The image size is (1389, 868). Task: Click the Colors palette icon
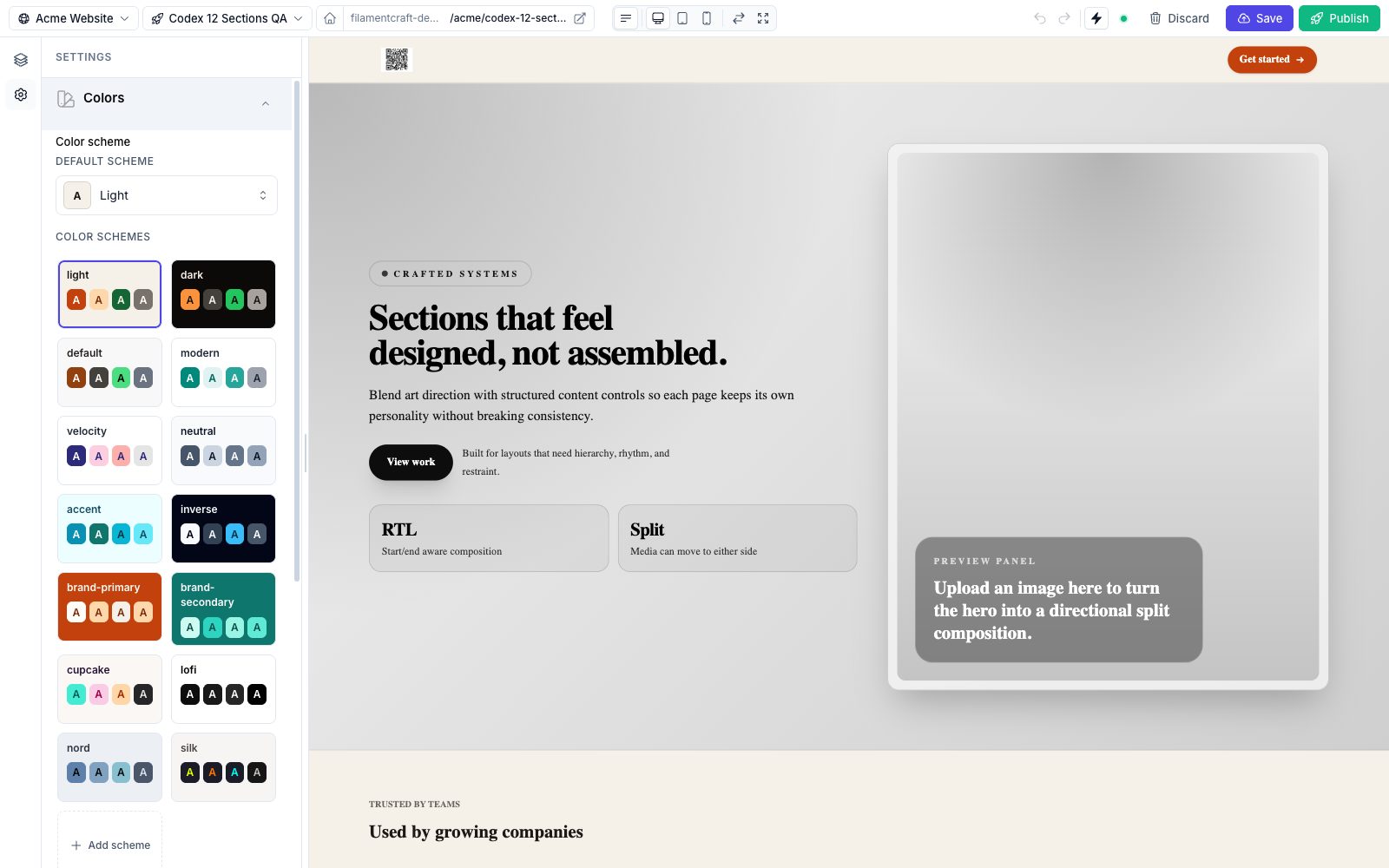[x=66, y=99]
